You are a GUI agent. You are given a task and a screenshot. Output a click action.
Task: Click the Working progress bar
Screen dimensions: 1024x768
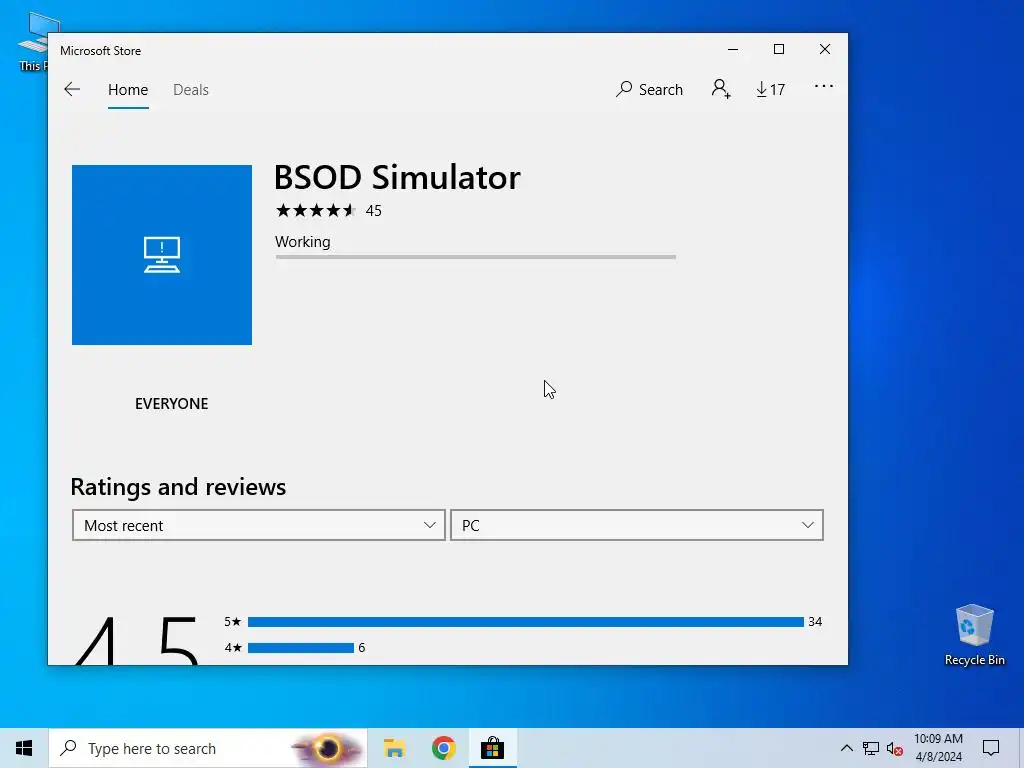[475, 257]
